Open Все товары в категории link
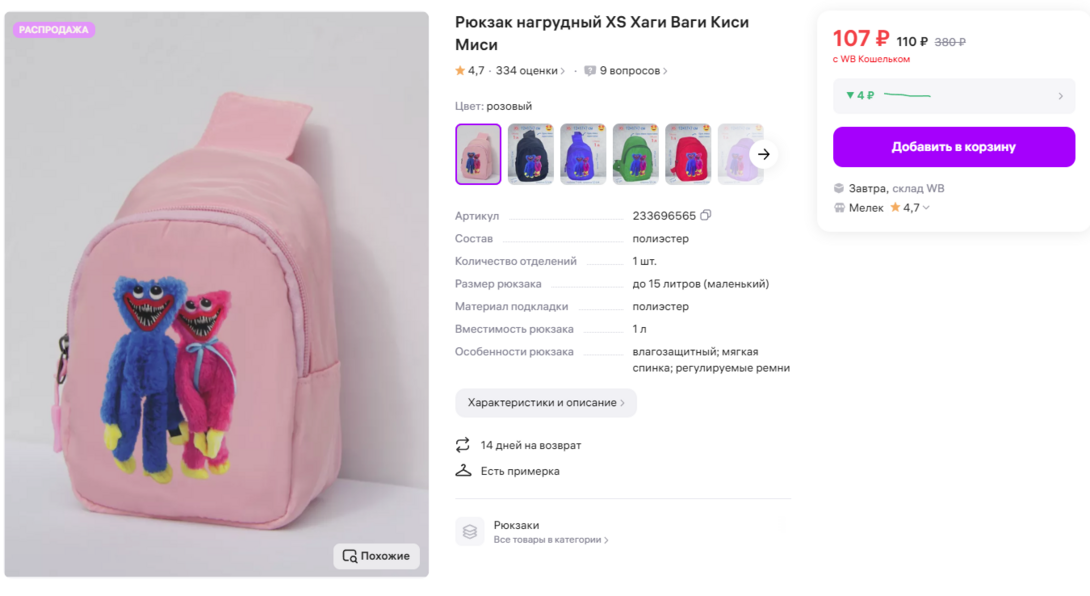 coord(551,540)
